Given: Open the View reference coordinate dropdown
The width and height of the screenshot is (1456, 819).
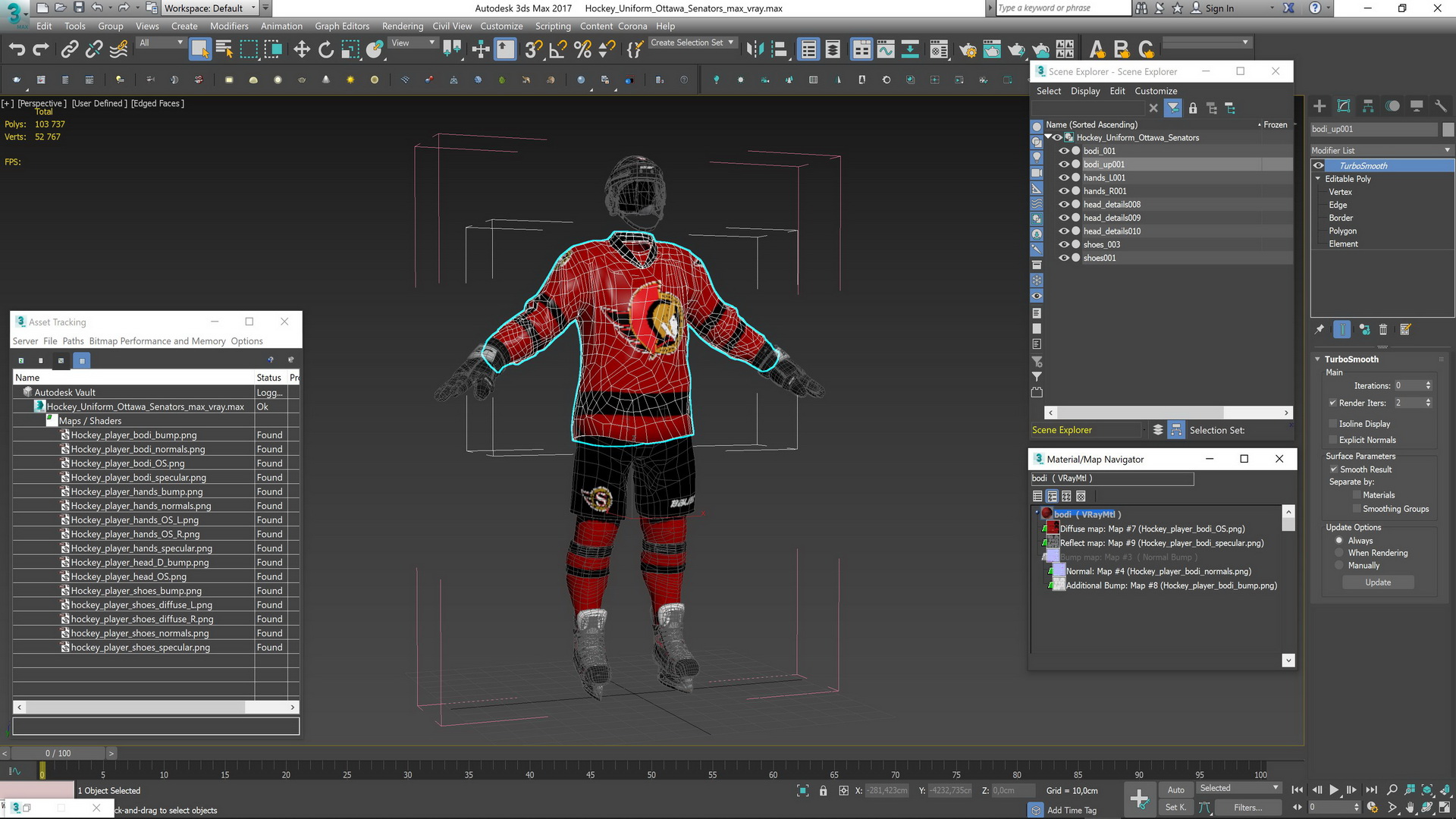Looking at the screenshot, I should point(413,43).
